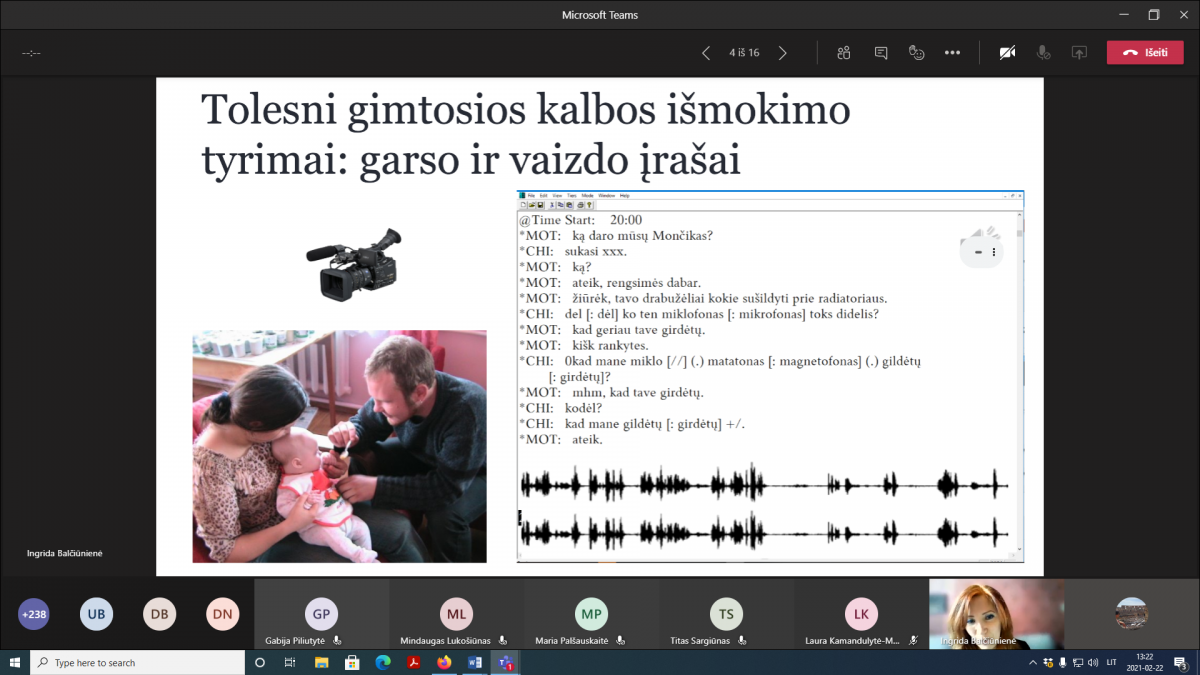Screen dimensions: 1200x675
Task: Select Ingrida Balčiūnienė's video tile
Action: click(x=996, y=614)
